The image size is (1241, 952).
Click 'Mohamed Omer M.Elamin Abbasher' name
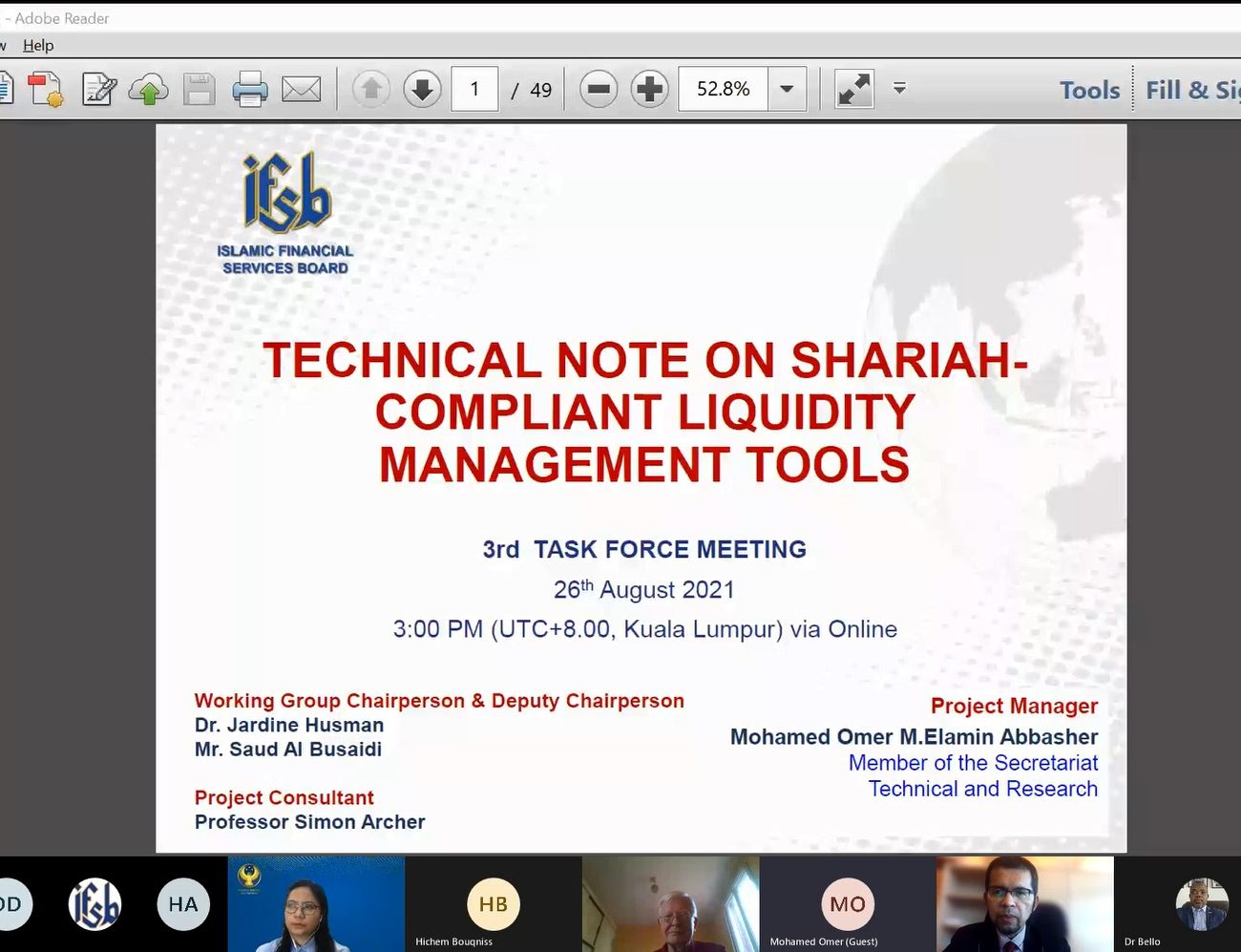(x=914, y=737)
